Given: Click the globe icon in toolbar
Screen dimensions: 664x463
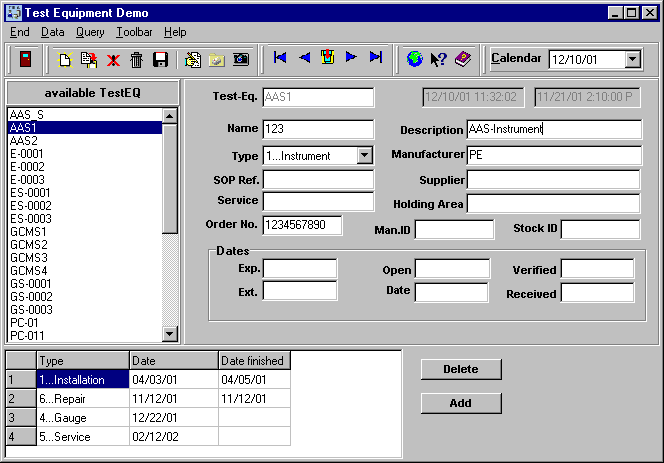Looking at the screenshot, I should (x=415, y=58).
